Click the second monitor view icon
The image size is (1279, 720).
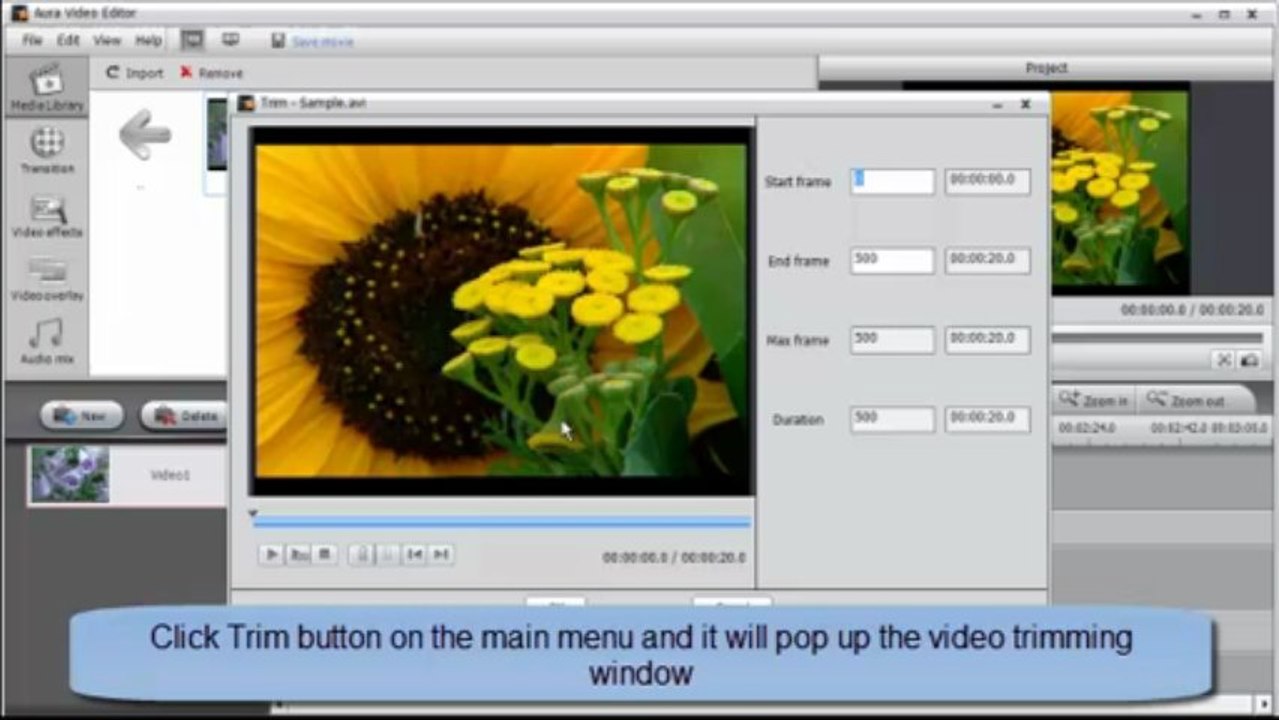[231, 40]
